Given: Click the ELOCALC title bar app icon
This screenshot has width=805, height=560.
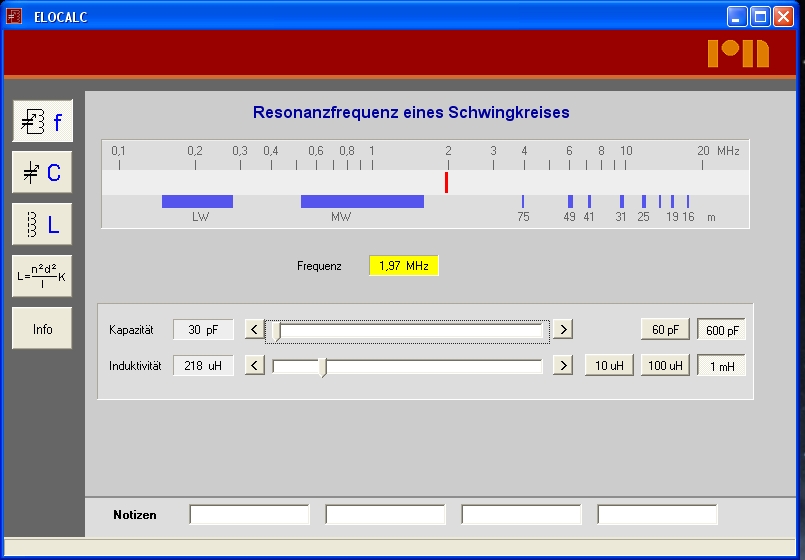Looking at the screenshot, I should (14, 16).
